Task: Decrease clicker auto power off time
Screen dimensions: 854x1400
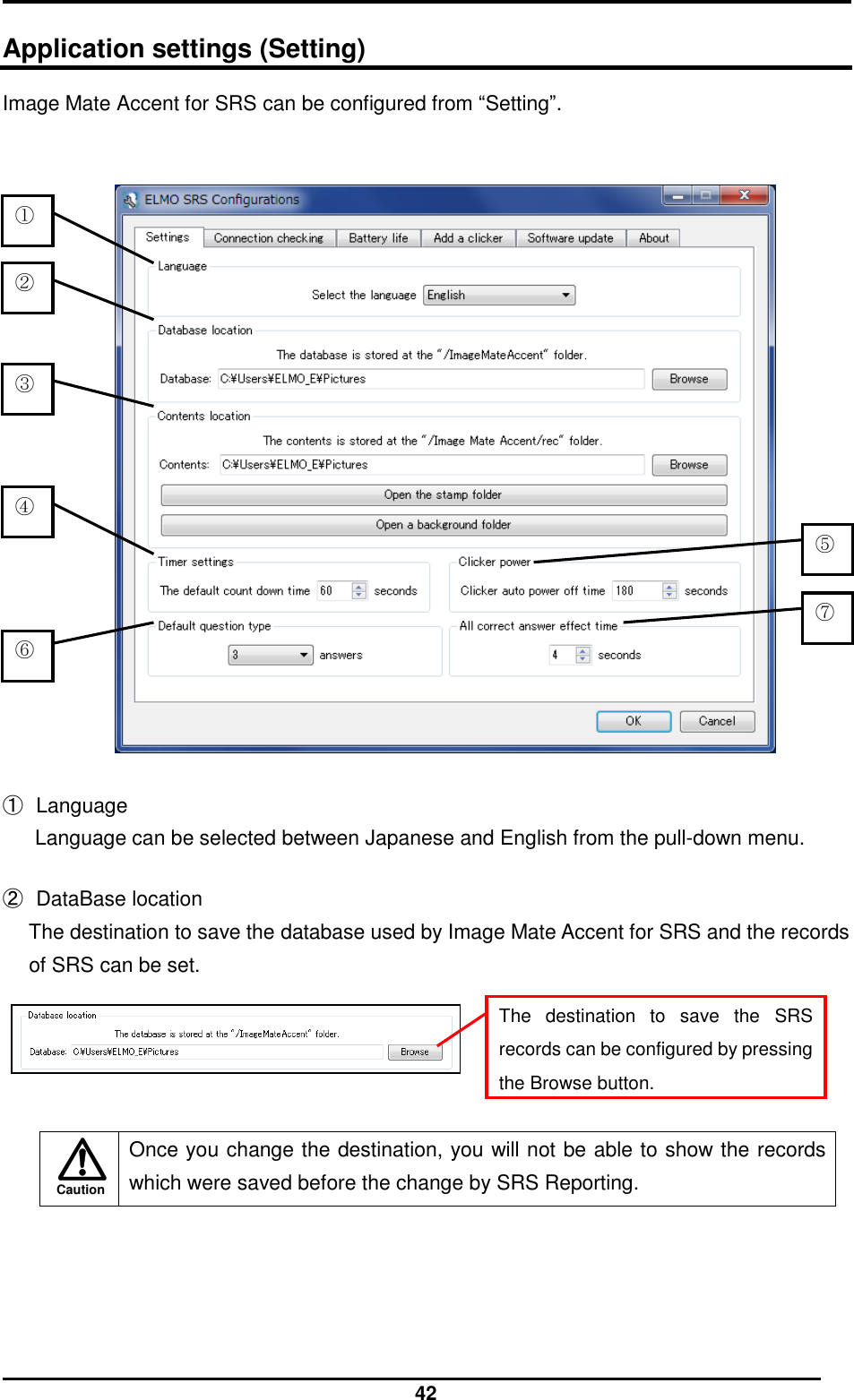Action: (x=669, y=596)
